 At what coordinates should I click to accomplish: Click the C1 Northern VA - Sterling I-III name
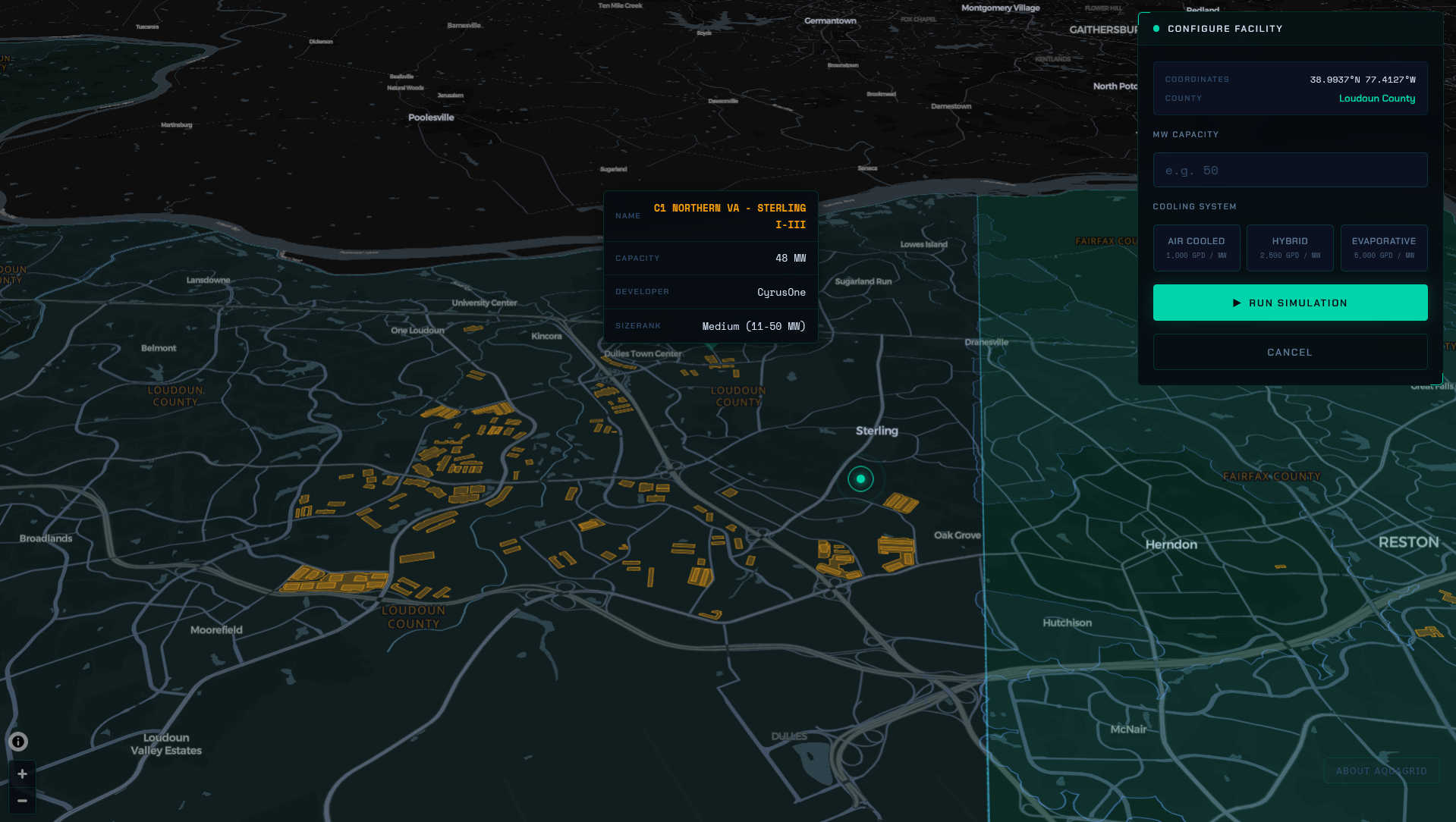click(730, 216)
